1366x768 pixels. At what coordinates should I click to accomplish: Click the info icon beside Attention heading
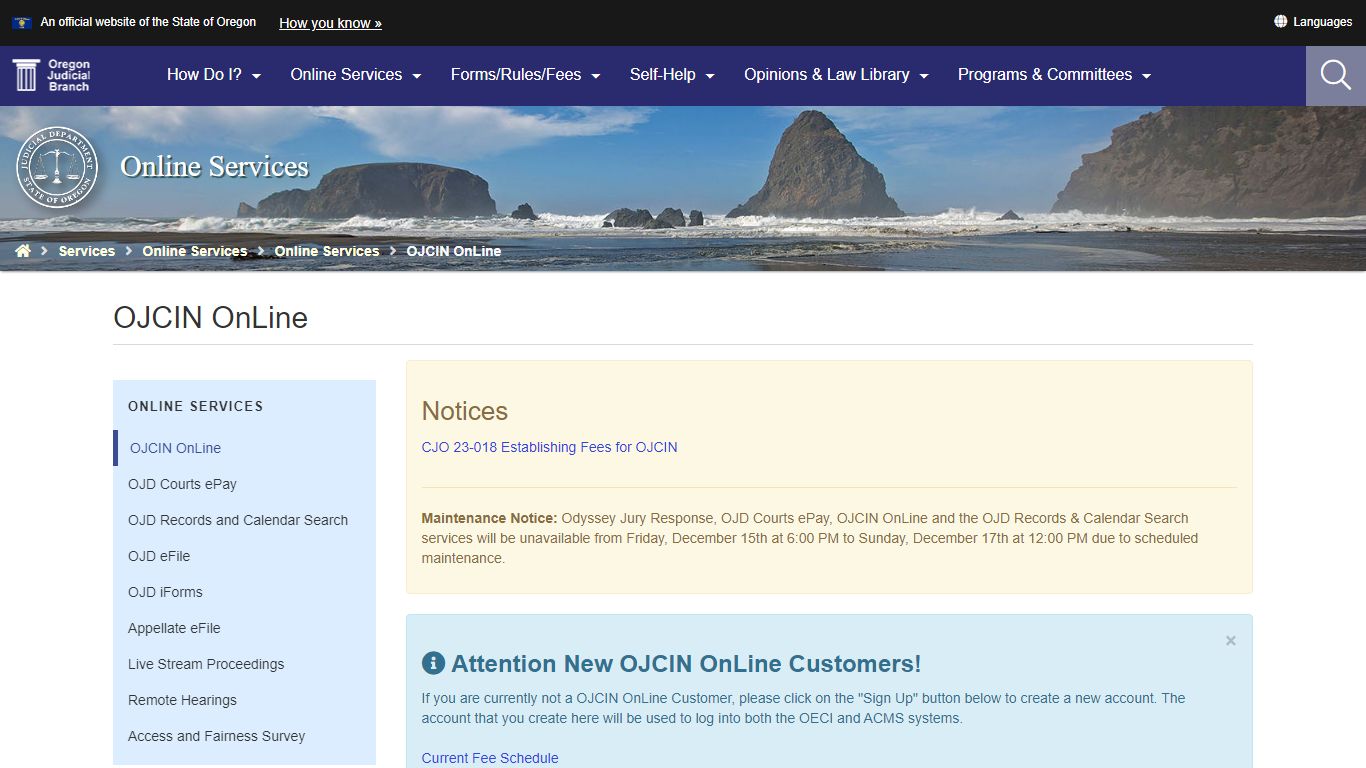point(433,663)
